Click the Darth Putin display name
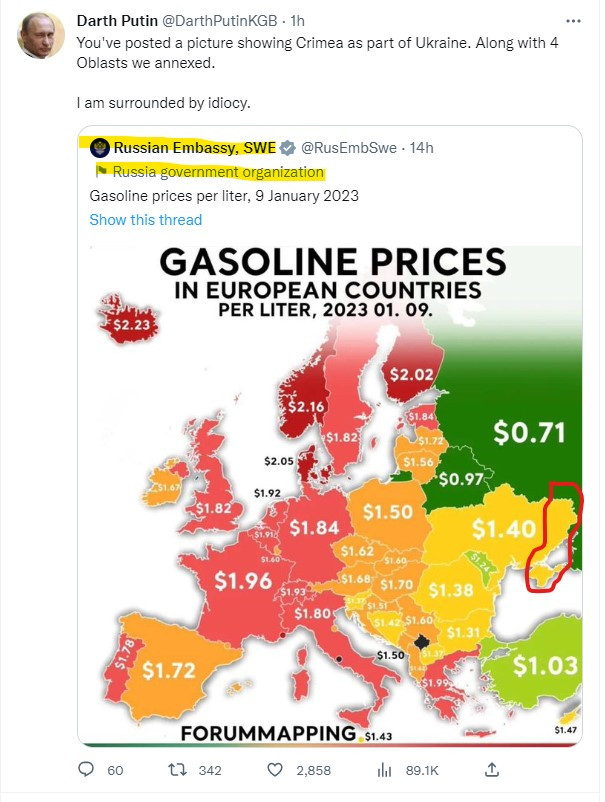The height and width of the screenshot is (802, 605). coord(117,21)
